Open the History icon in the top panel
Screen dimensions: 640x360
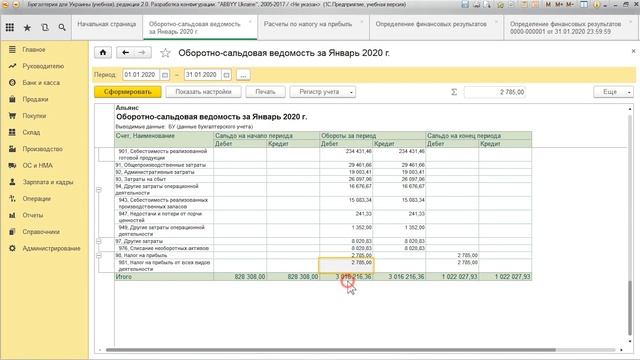coord(45,28)
